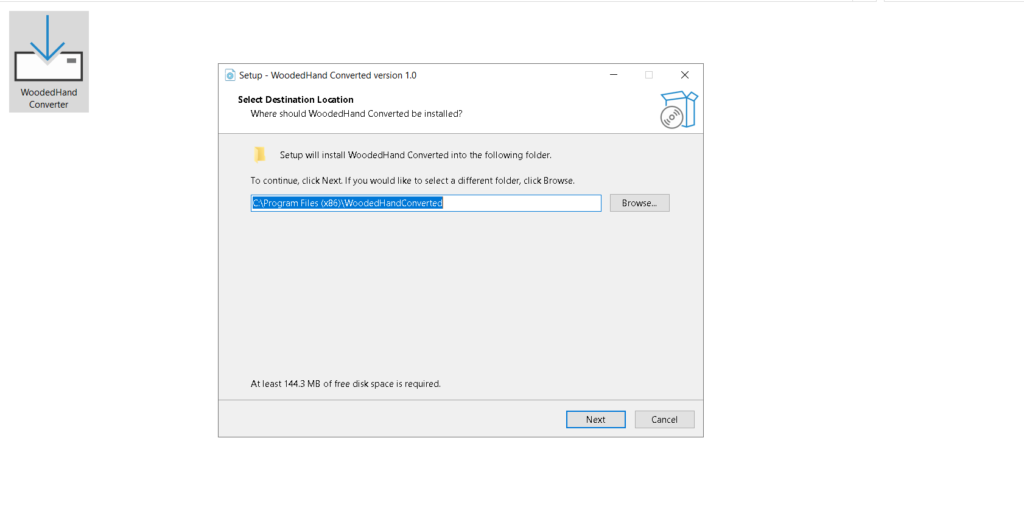Click 'Where should WoodedHand Converted be installed?' text
This screenshot has width=1024, height=511.
[x=355, y=114]
